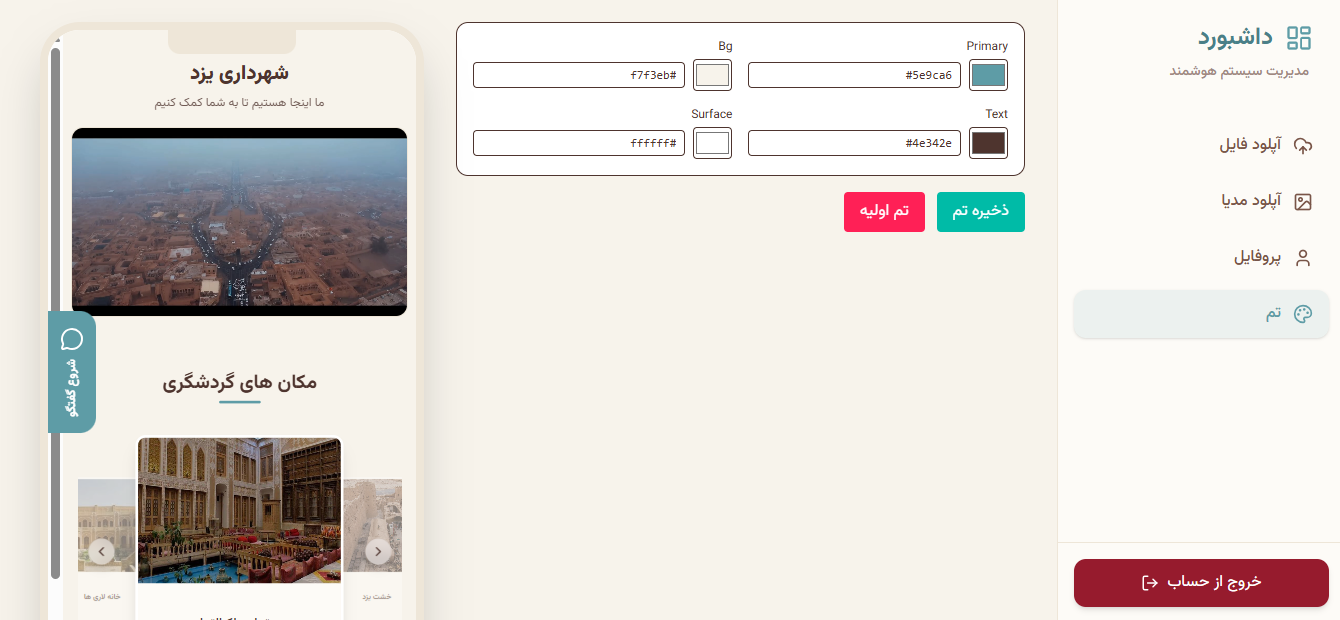Go to previous slide in carousel
Image resolution: width=1340 pixels, height=620 pixels.
[101, 551]
